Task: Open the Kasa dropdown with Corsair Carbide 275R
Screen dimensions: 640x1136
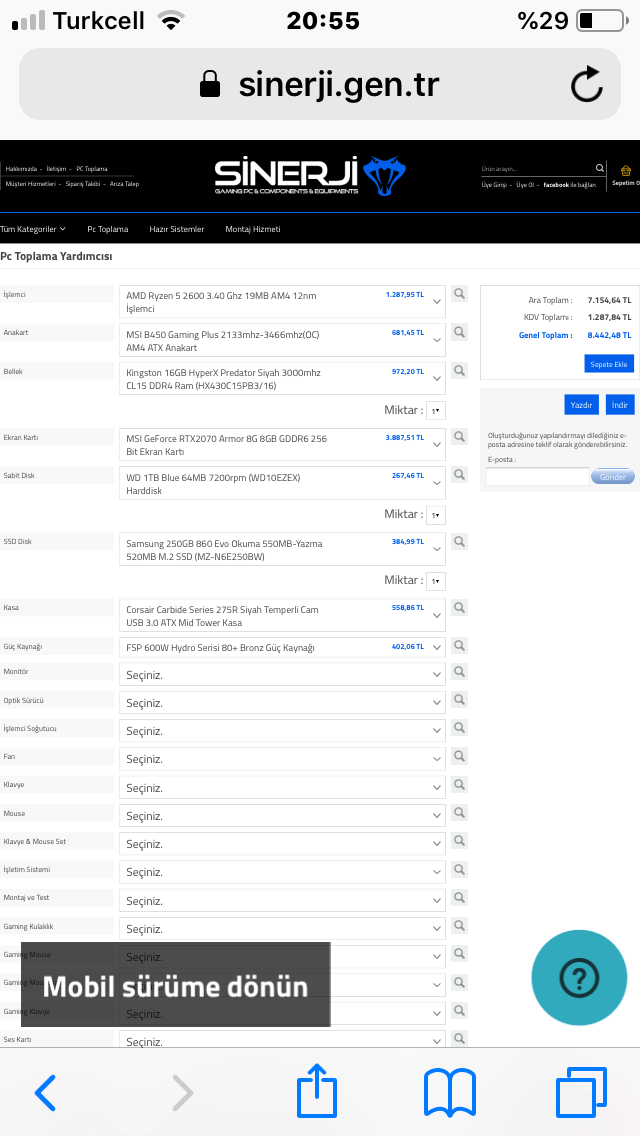Action: tap(282, 615)
